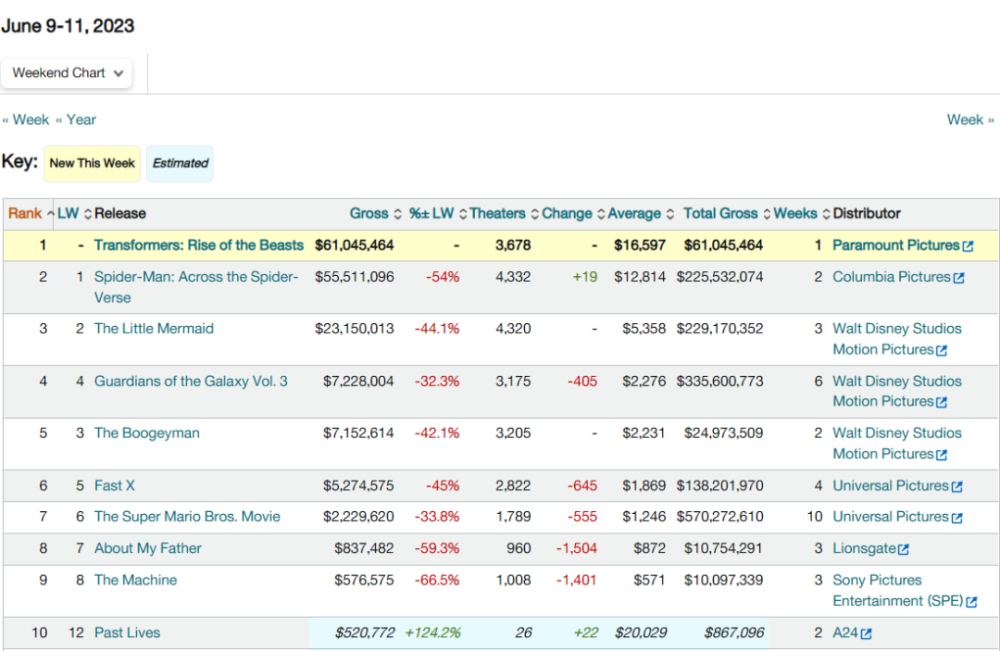This screenshot has height=651, width=1000.
Task: Open the Fast X release page
Action: click(x=114, y=486)
